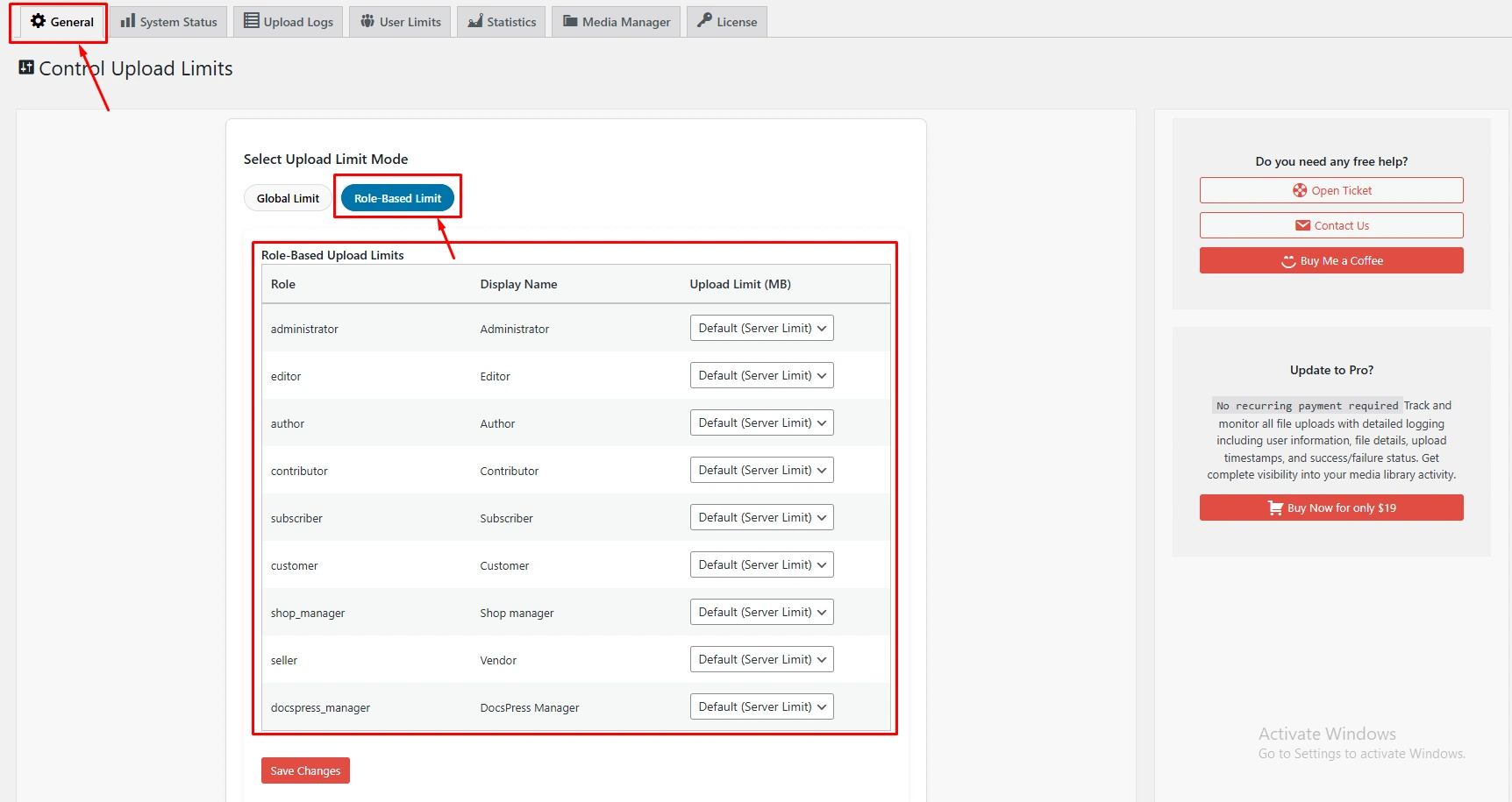Select the Global Limit mode
Viewport: 1512px width, 802px height.
pos(288,198)
